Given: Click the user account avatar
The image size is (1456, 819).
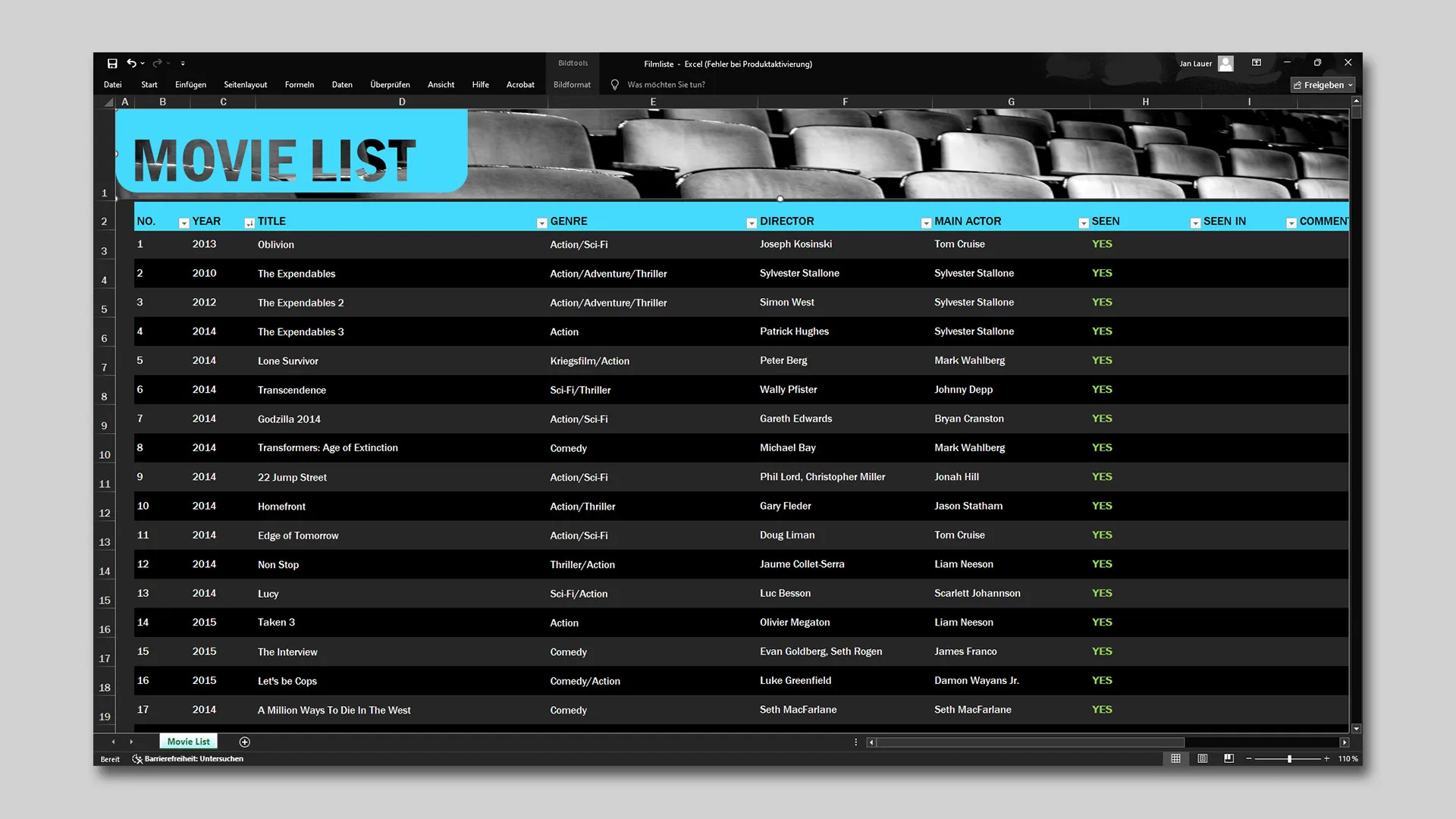Looking at the screenshot, I should 1225,64.
